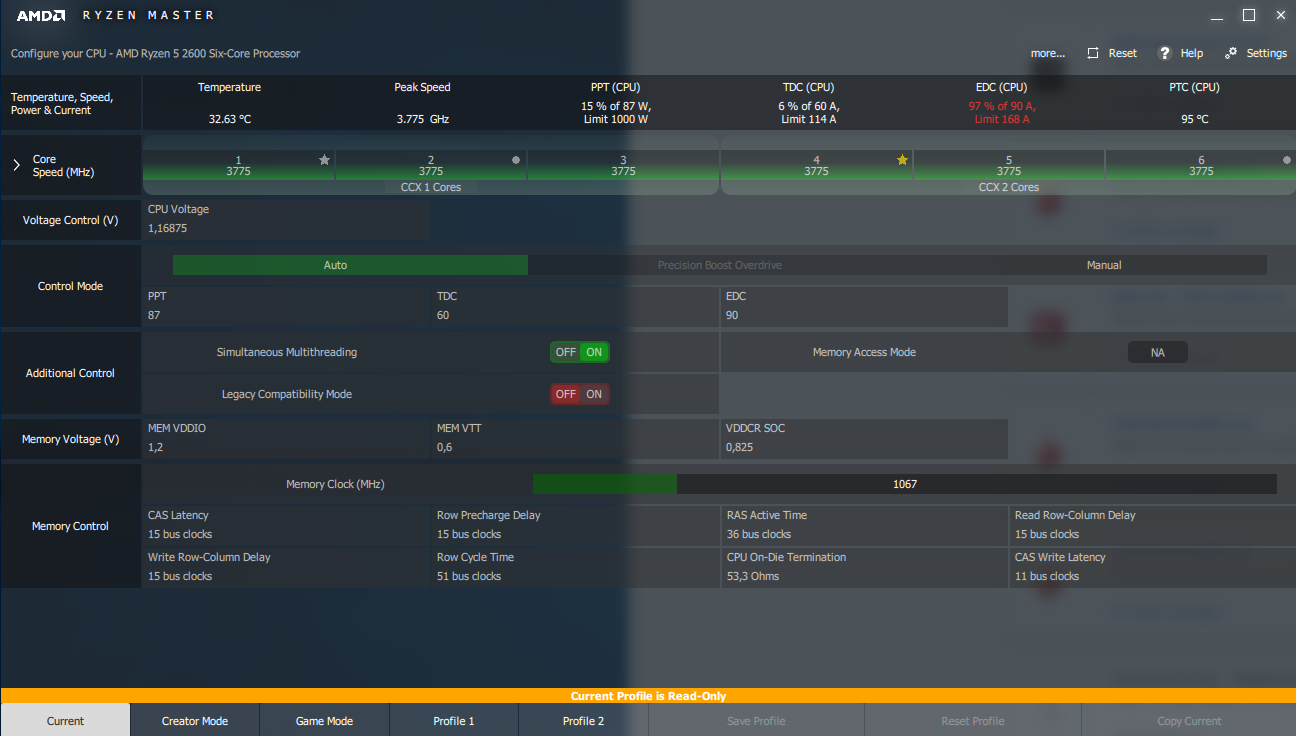Image resolution: width=1296 pixels, height=736 pixels.
Task: Click the Voltage Control (V) section label
Action: (x=69, y=220)
